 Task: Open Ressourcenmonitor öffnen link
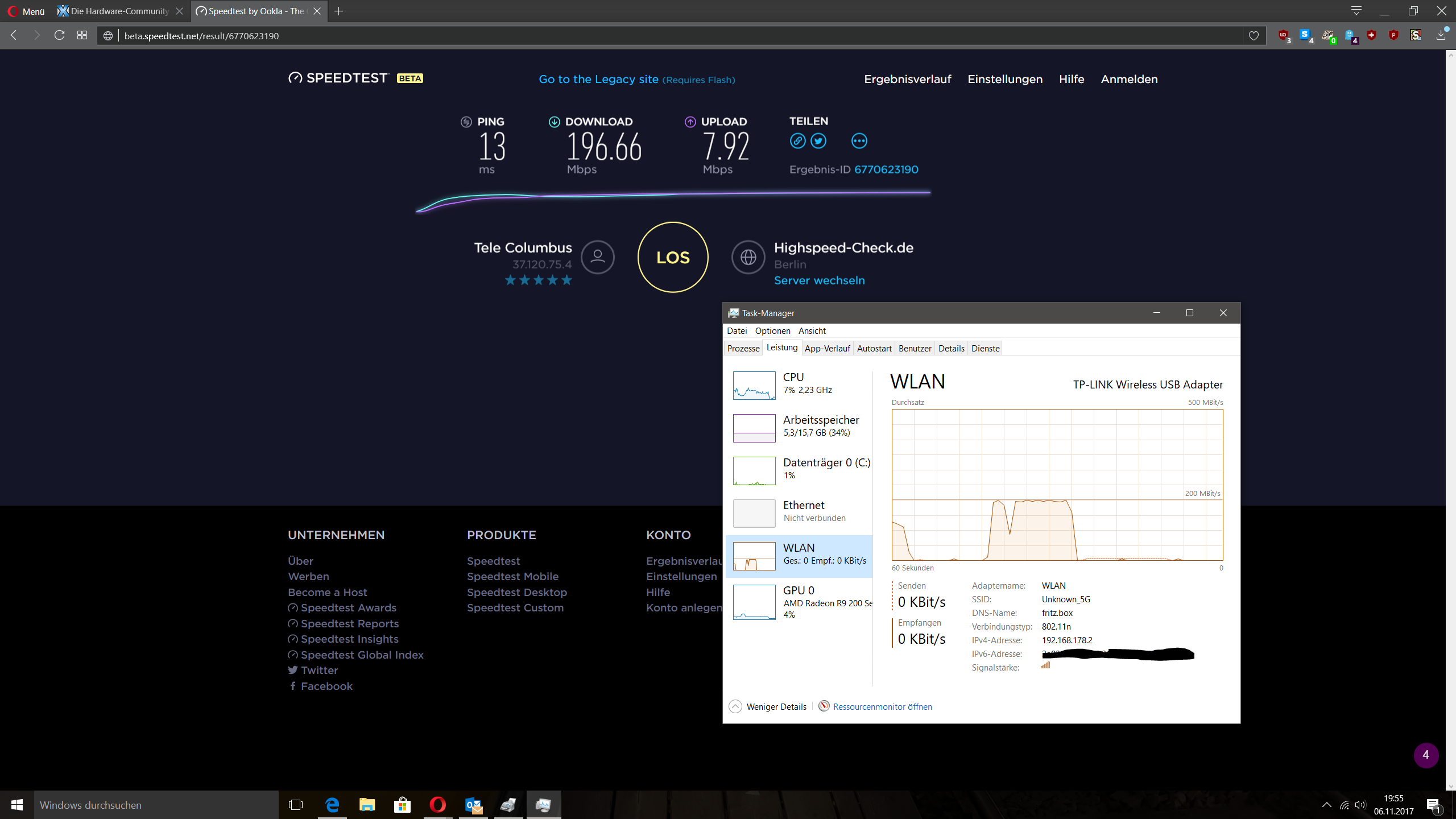click(882, 706)
